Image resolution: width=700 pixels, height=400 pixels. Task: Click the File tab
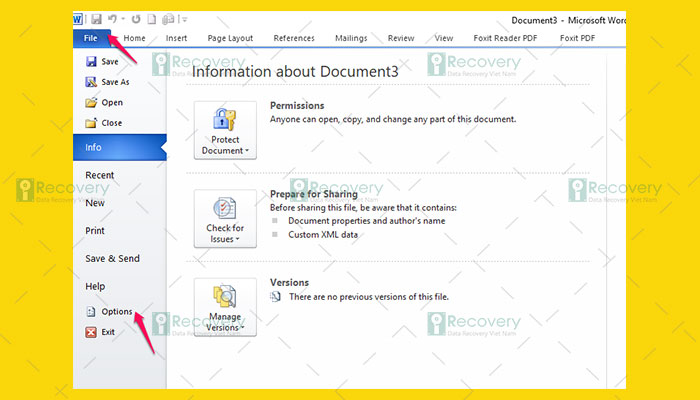(92, 38)
